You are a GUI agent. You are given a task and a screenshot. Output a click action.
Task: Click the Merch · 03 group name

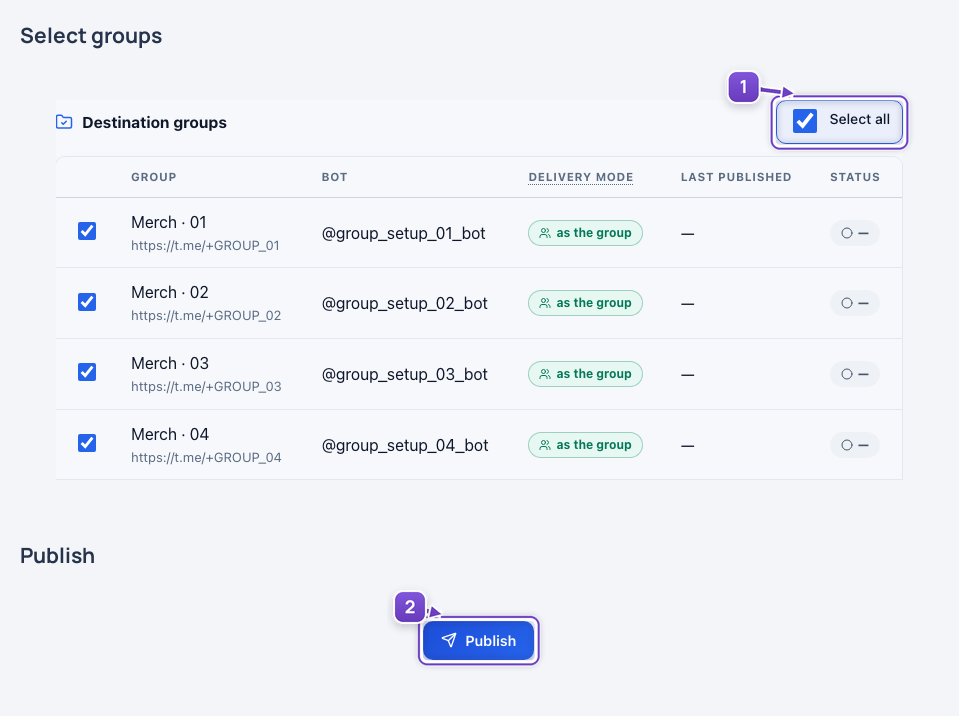[170, 363]
